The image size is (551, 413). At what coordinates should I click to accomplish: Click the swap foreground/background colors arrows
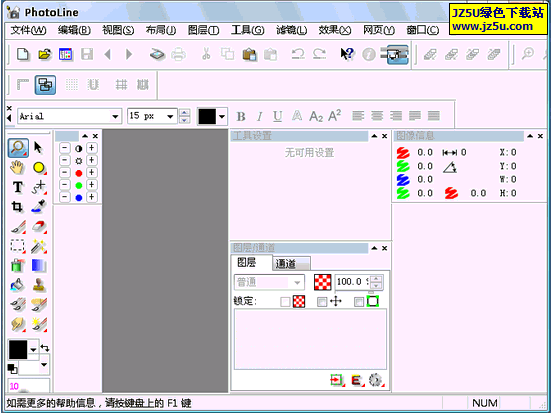tap(45, 348)
